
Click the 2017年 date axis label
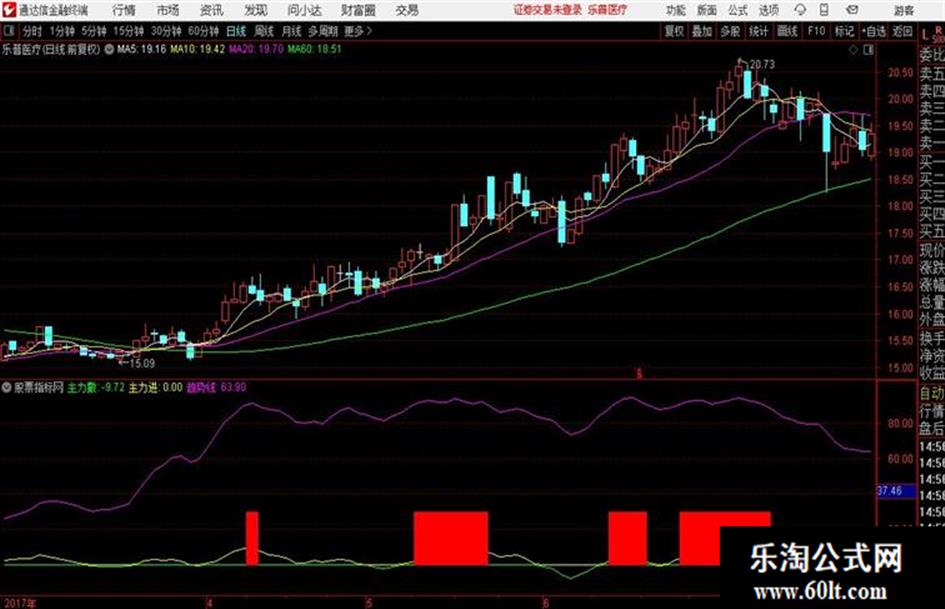tap(20, 603)
